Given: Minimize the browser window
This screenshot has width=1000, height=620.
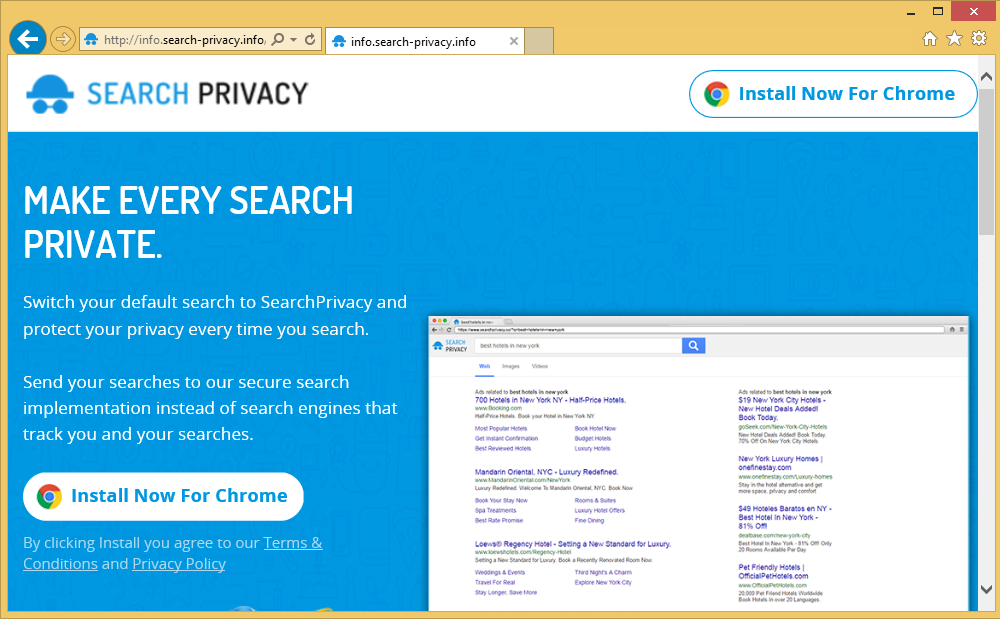Looking at the screenshot, I should pos(911,11).
